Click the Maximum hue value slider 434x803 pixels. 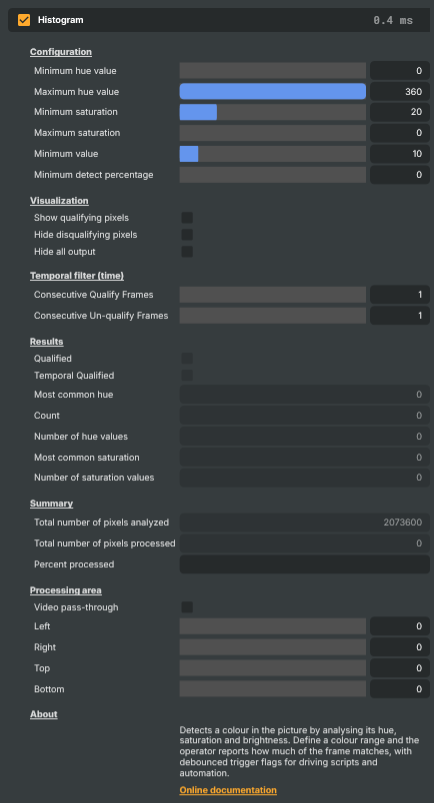(273, 92)
